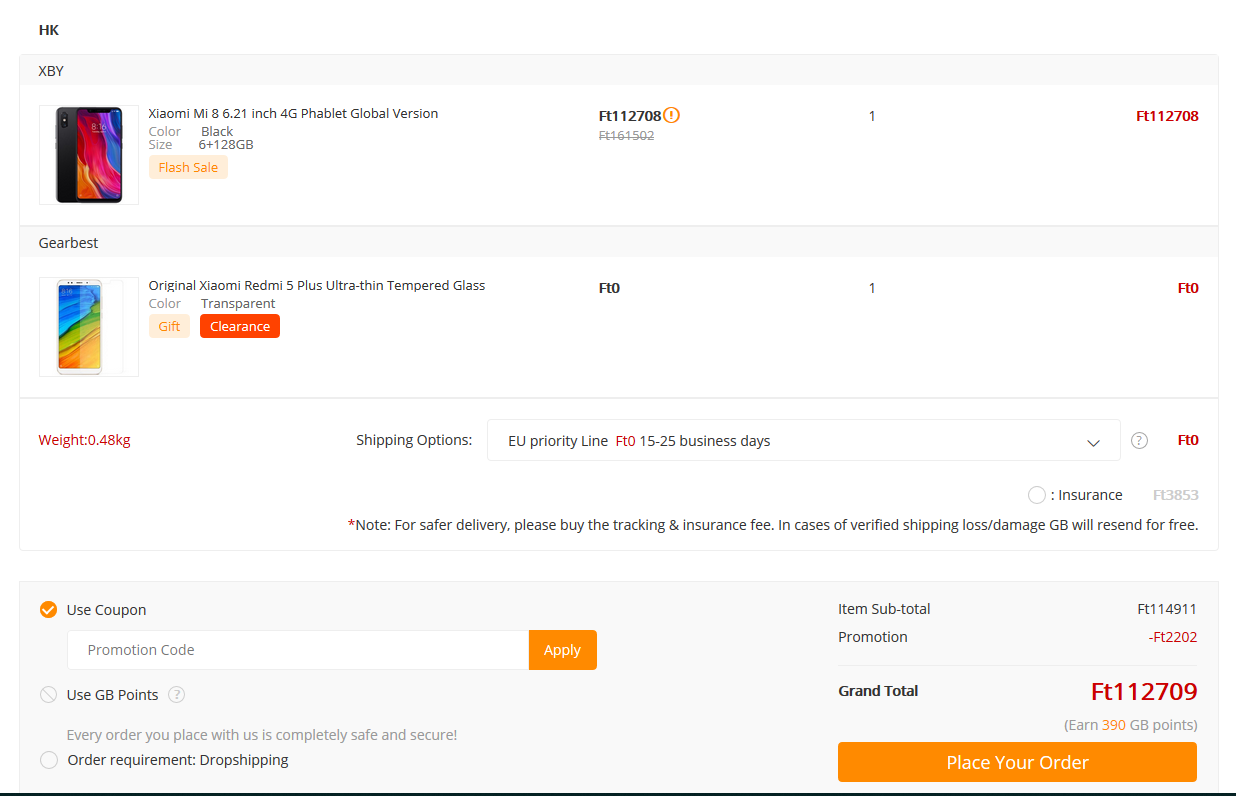
Task: Click the XBY seller name
Action: pyautogui.click(x=51, y=71)
